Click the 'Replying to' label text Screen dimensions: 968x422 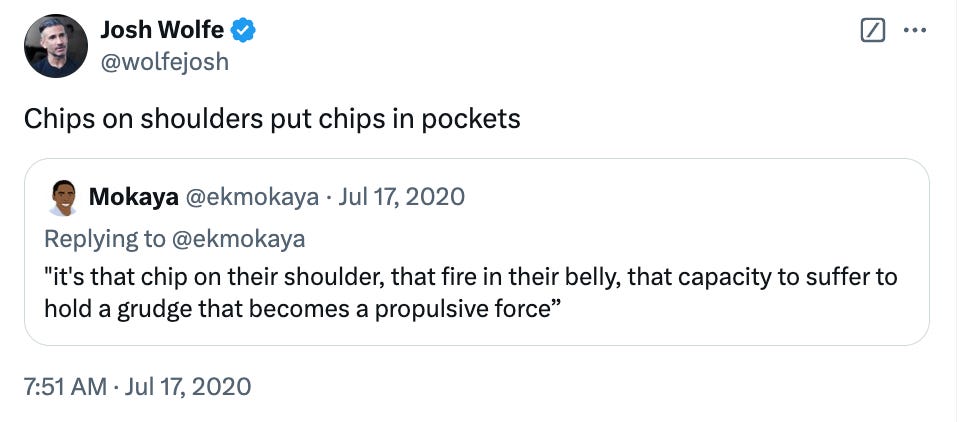[105, 239]
